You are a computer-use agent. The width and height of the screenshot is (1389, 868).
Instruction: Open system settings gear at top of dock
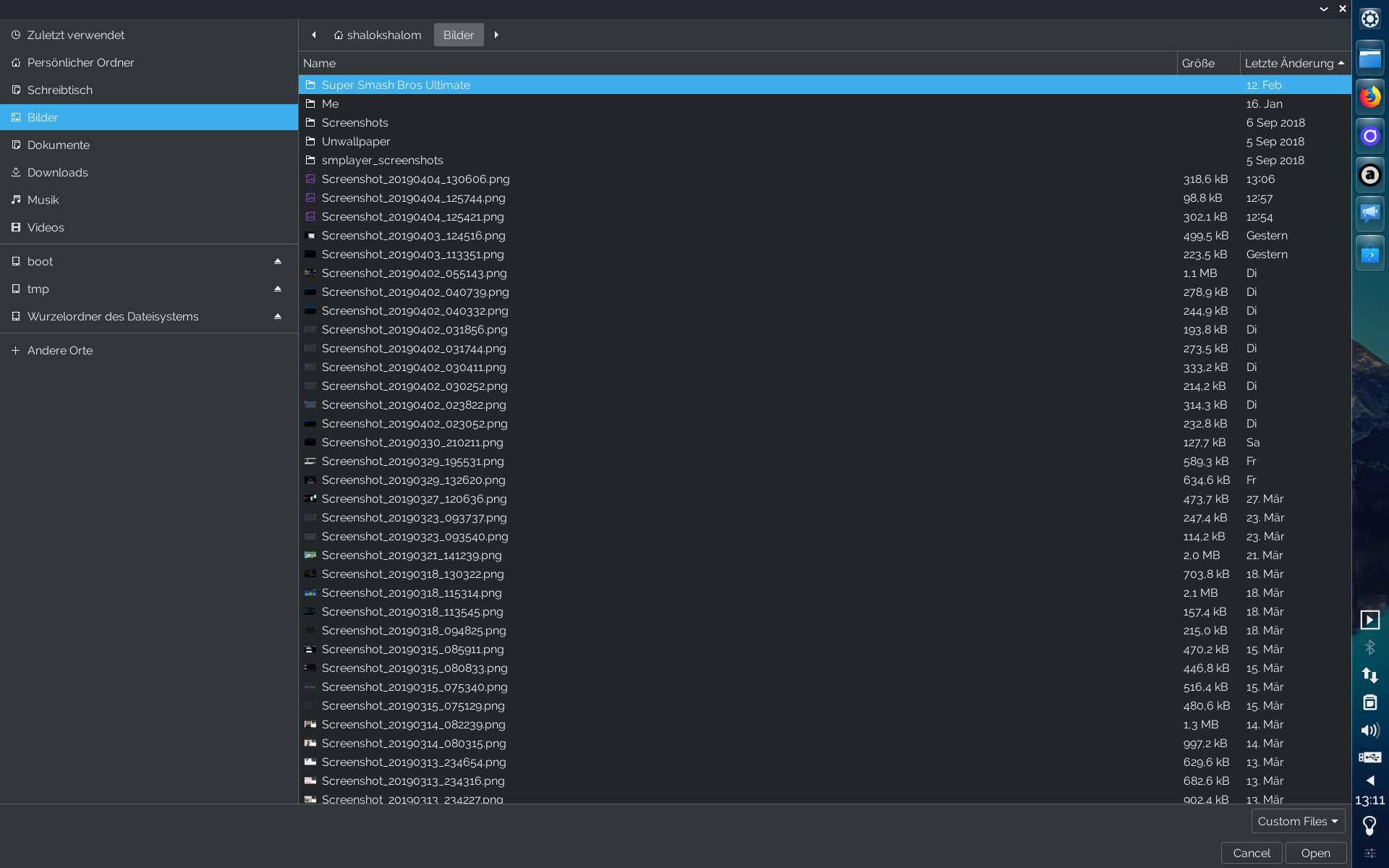pos(1369,18)
